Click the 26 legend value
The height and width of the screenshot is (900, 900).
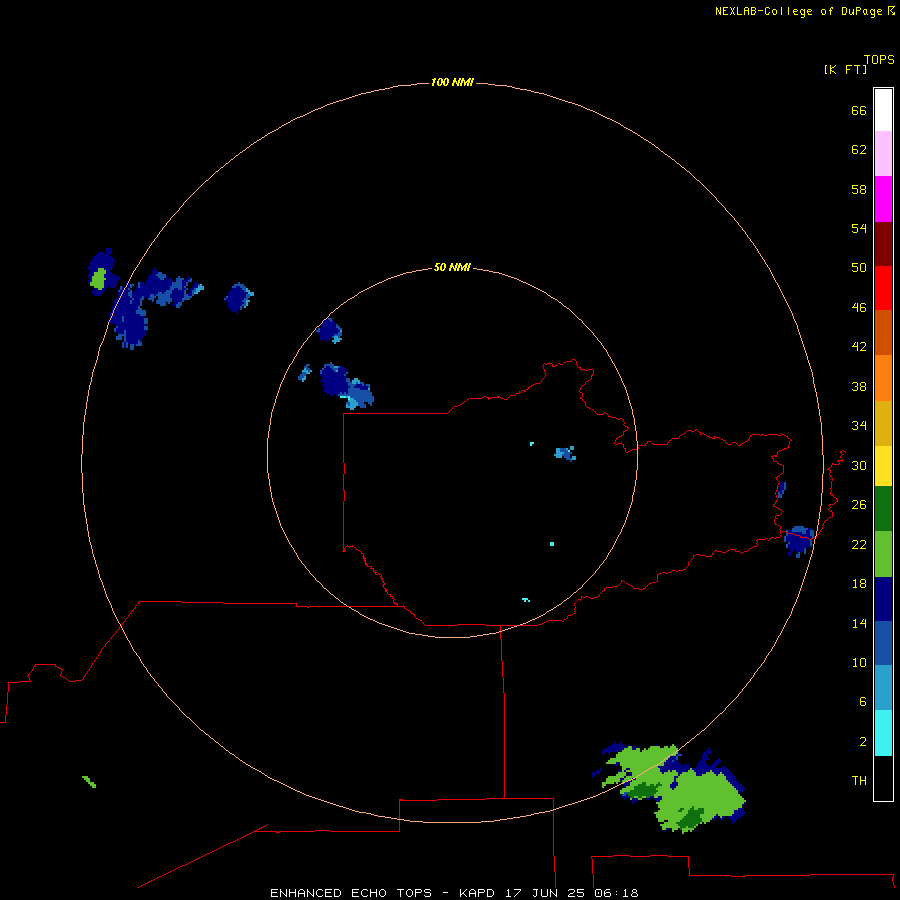859,505
